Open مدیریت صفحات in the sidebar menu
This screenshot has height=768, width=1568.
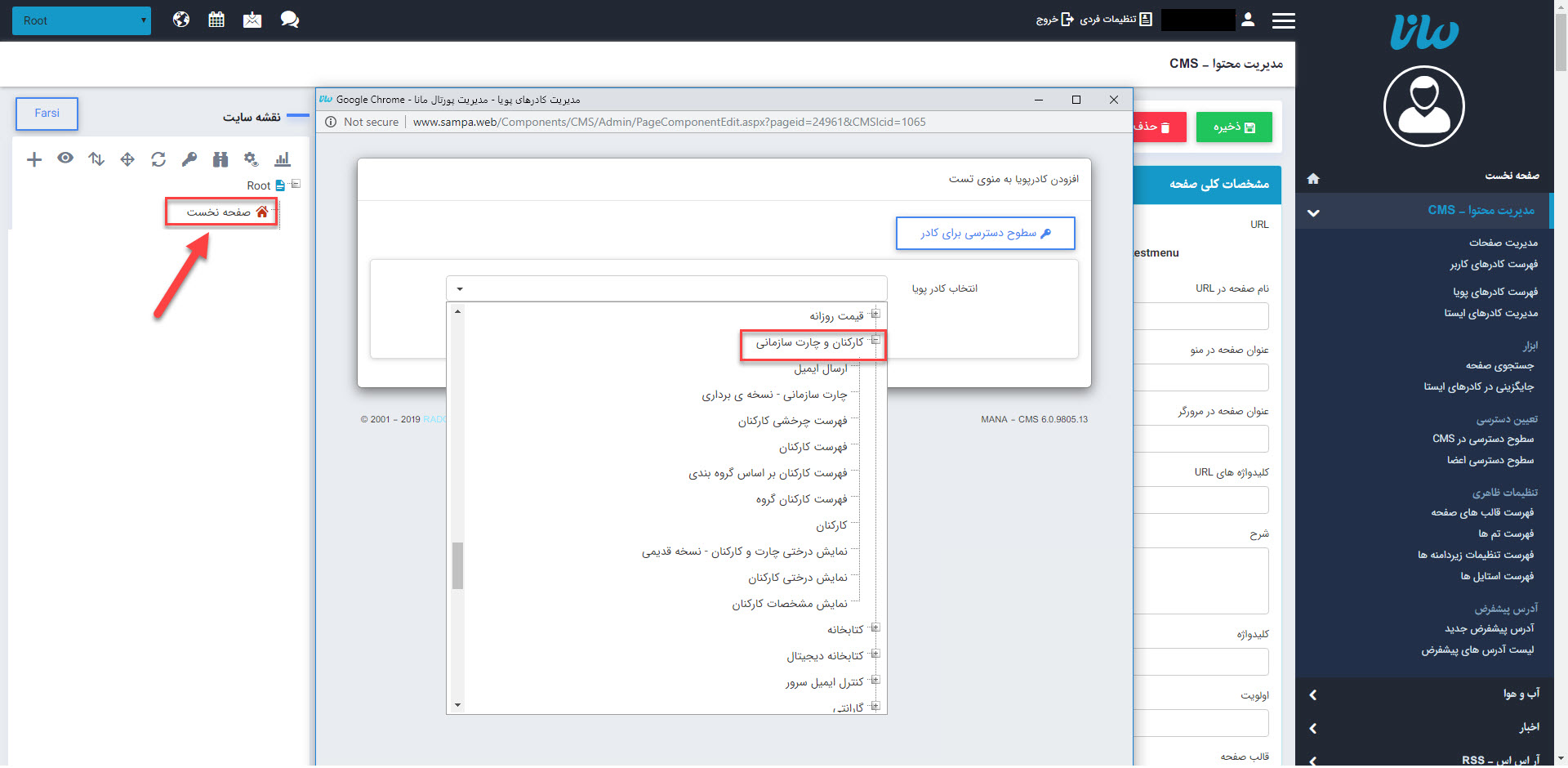[1503, 243]
